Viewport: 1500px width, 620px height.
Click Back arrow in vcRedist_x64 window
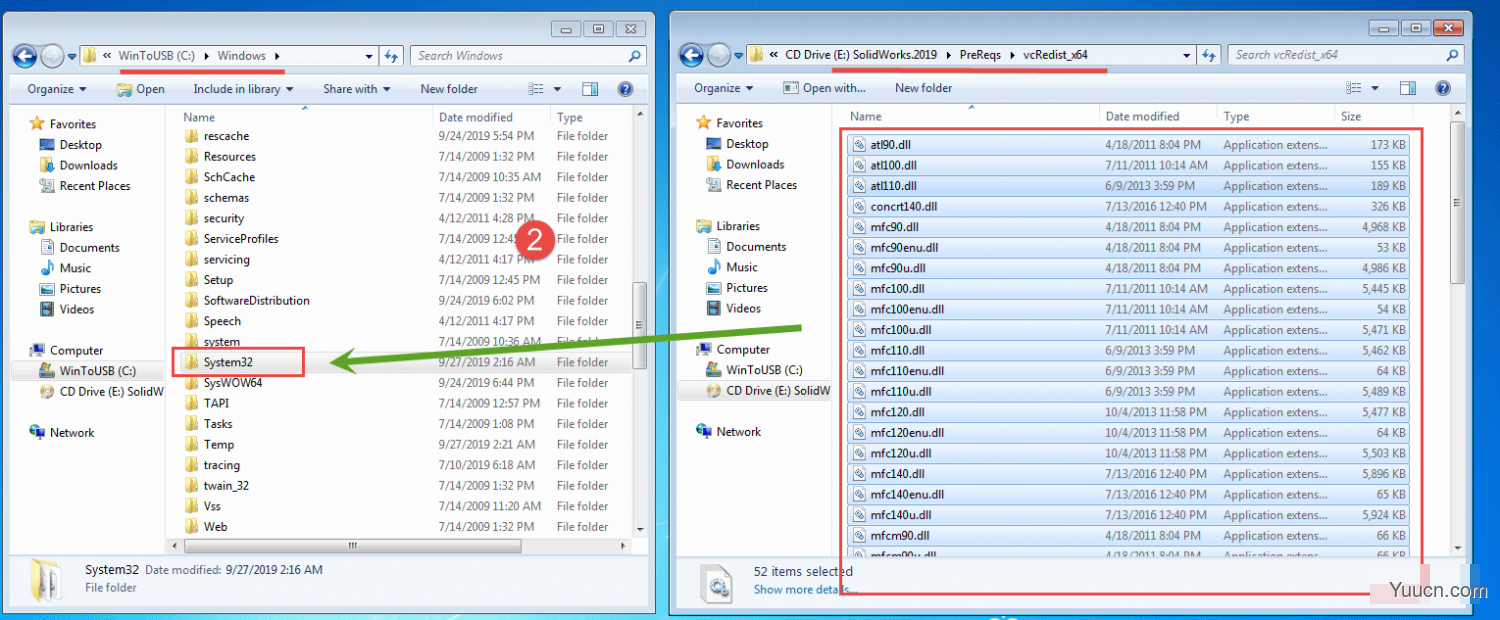coord(692,55)
